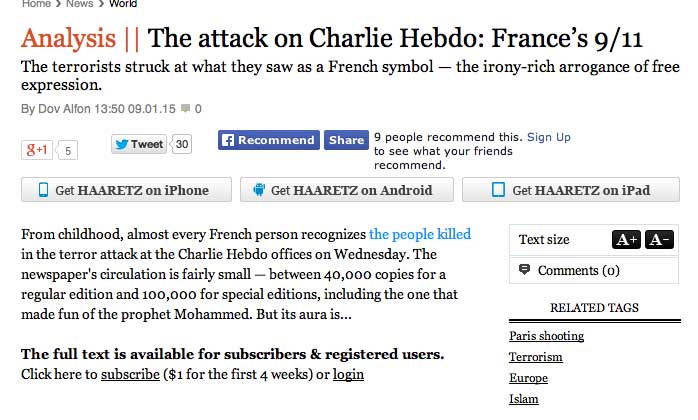Click the login link

348,374
